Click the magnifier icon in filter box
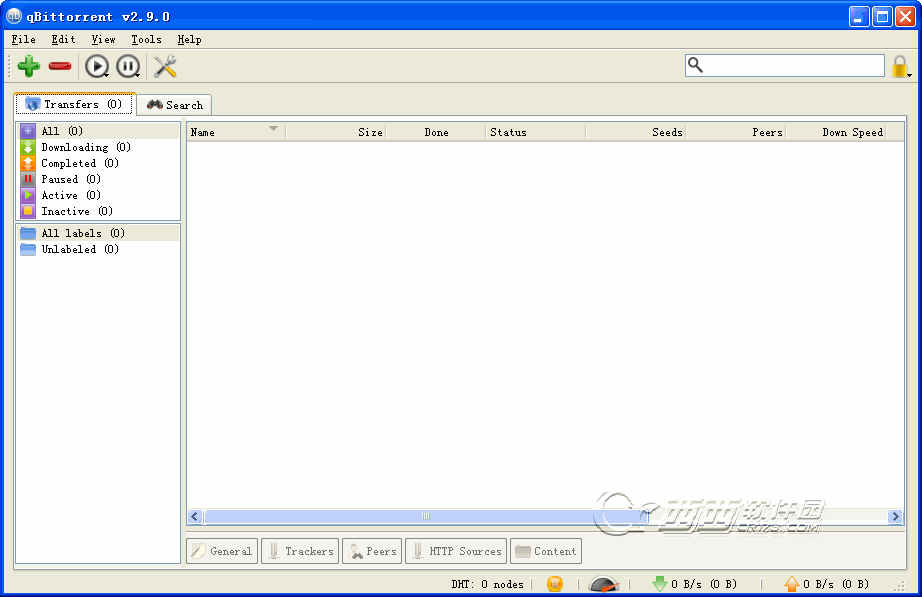Screen dimensions: 922x597 696,65
